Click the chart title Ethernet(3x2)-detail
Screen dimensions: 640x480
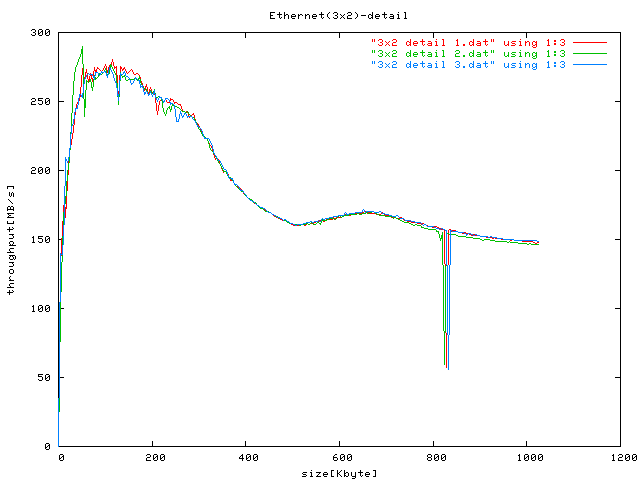pyautogui.click(x=324, y=16)
